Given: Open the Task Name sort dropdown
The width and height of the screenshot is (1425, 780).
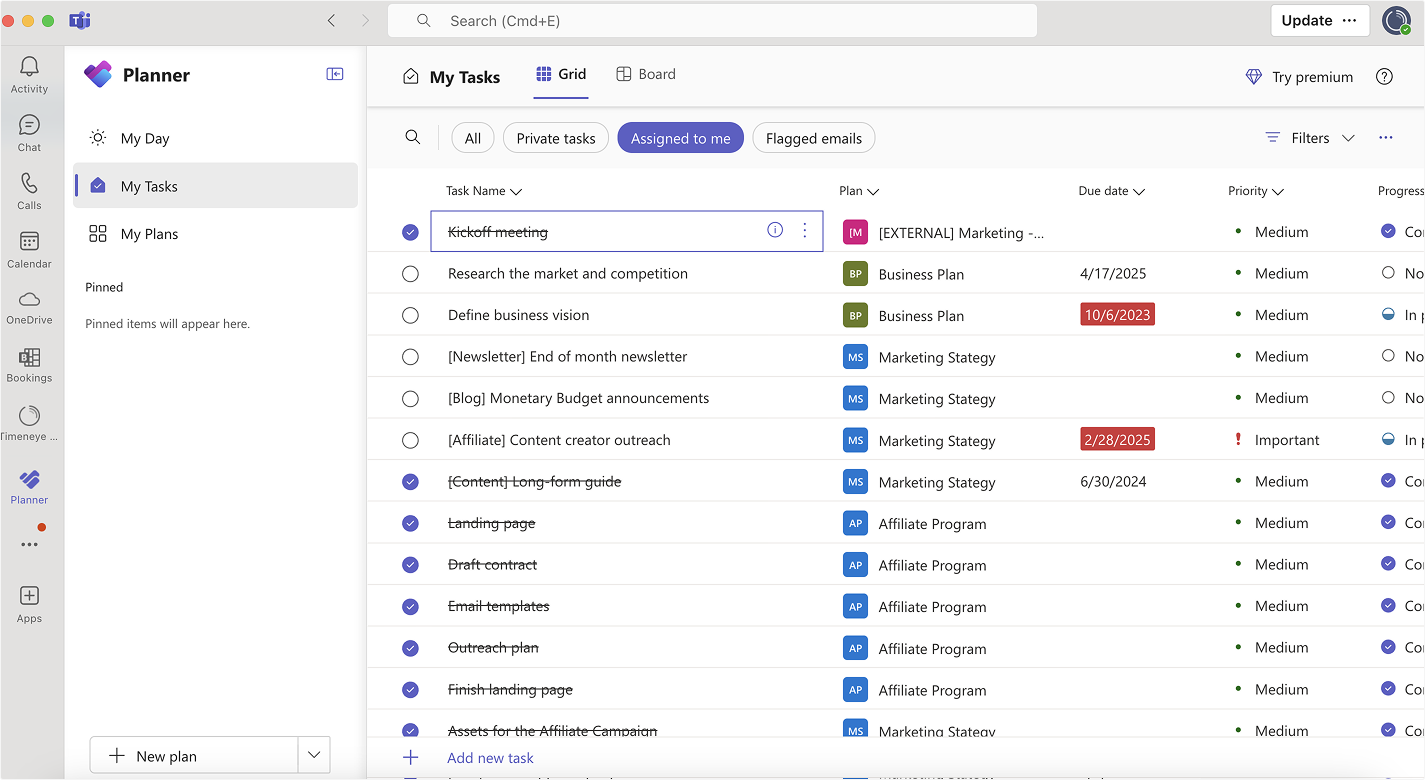Looking at the screenshot, I should [x=516, y=191].
